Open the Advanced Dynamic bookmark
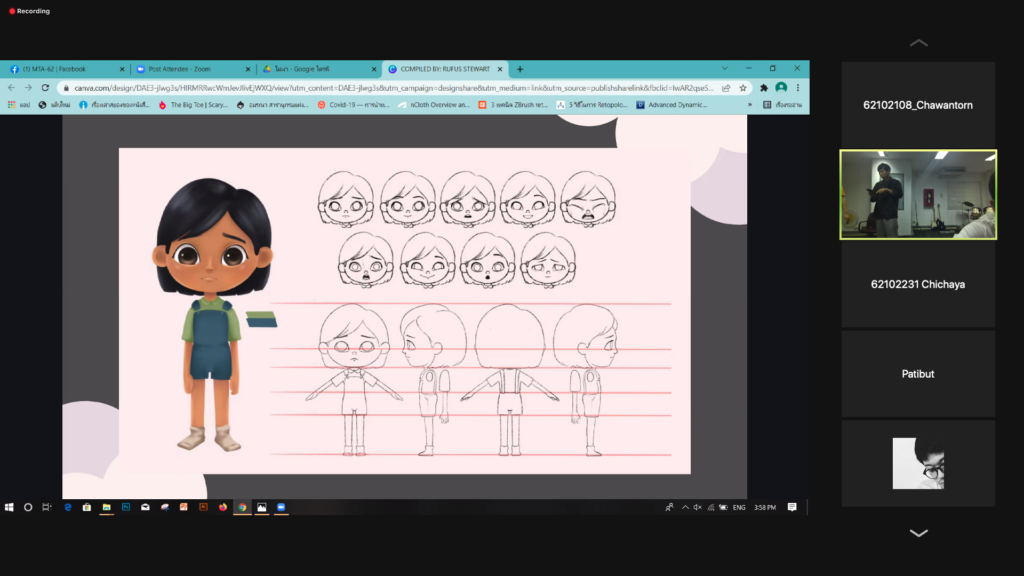Image resolution: width=1024 pixels, height=576 pixels. point(671,104)
